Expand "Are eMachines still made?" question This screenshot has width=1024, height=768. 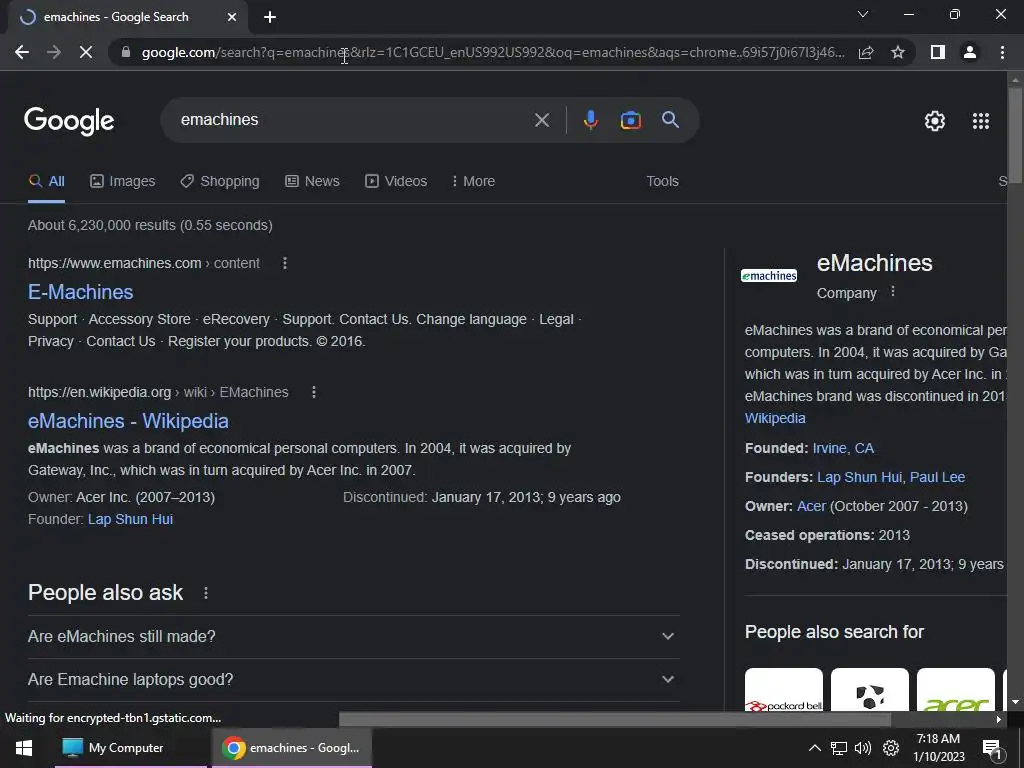tap(353, 636)
